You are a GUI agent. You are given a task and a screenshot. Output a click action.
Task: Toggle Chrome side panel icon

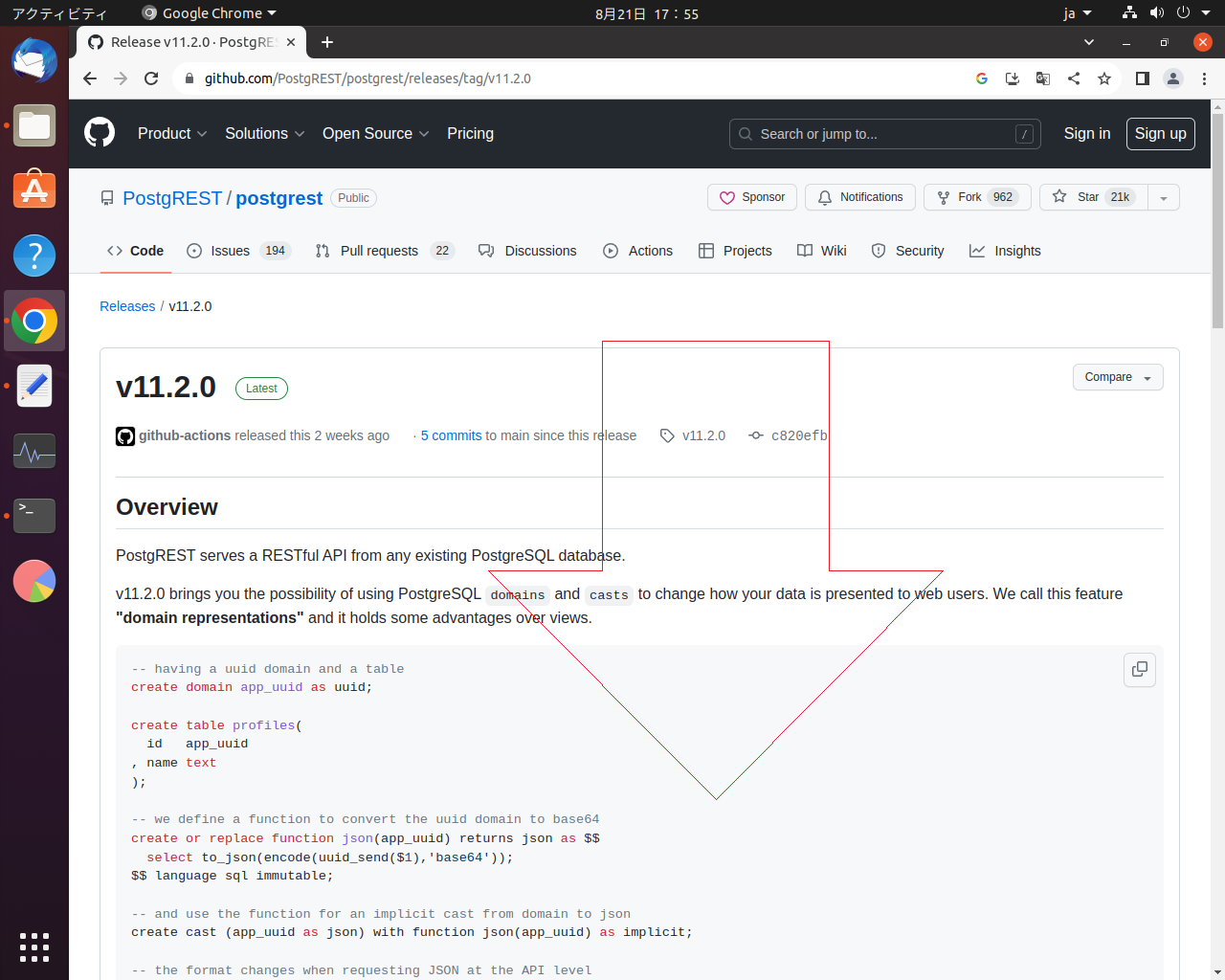click(1143, 78)
